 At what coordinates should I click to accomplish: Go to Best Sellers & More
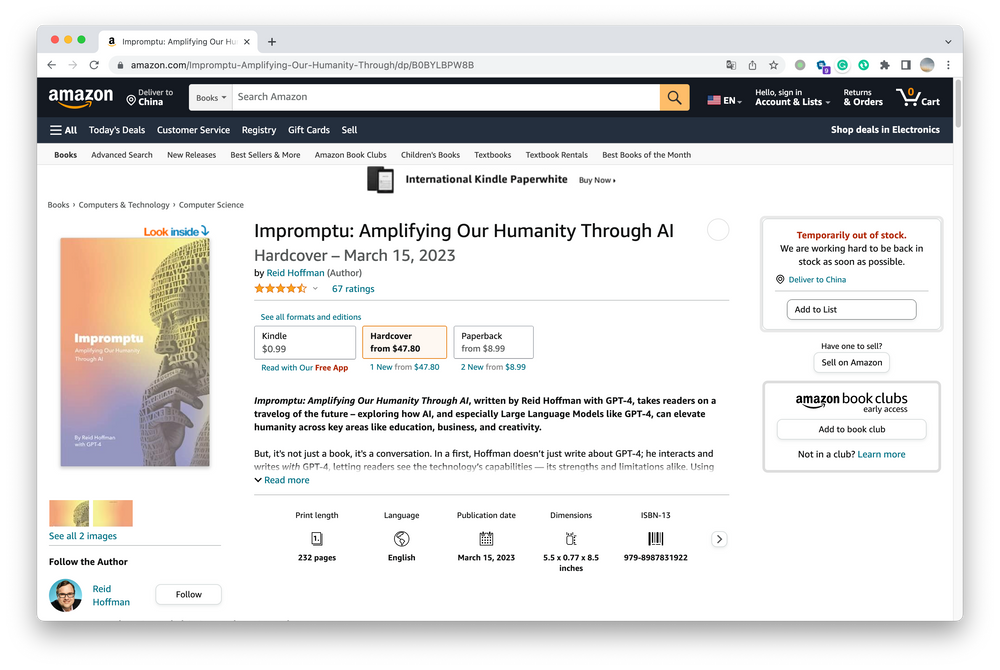(x=265, y=155)
